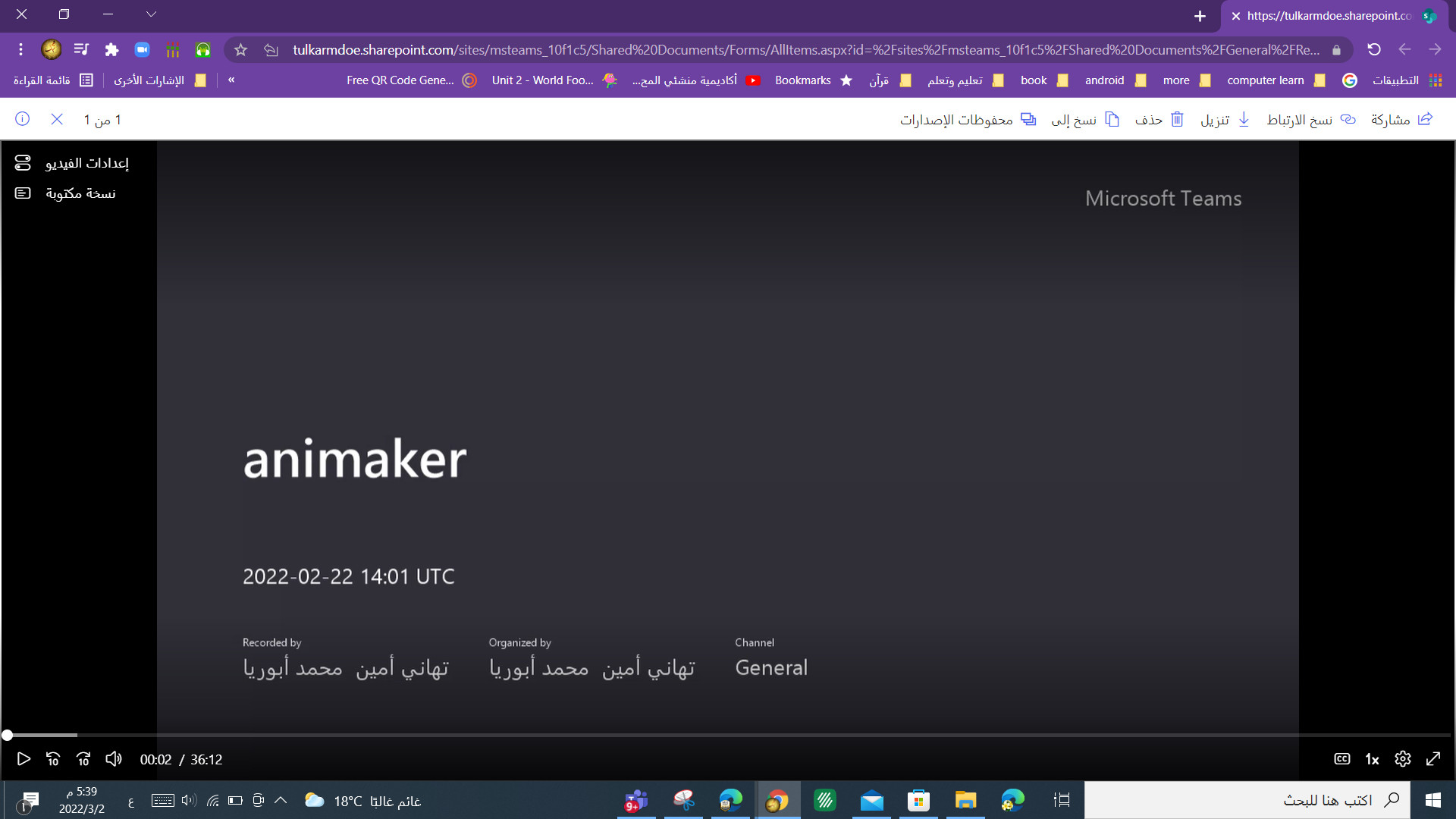Click the colorful bars extension icon
Image resolution: width=1456 pixels, height=819 pixels.
[173, 50]
